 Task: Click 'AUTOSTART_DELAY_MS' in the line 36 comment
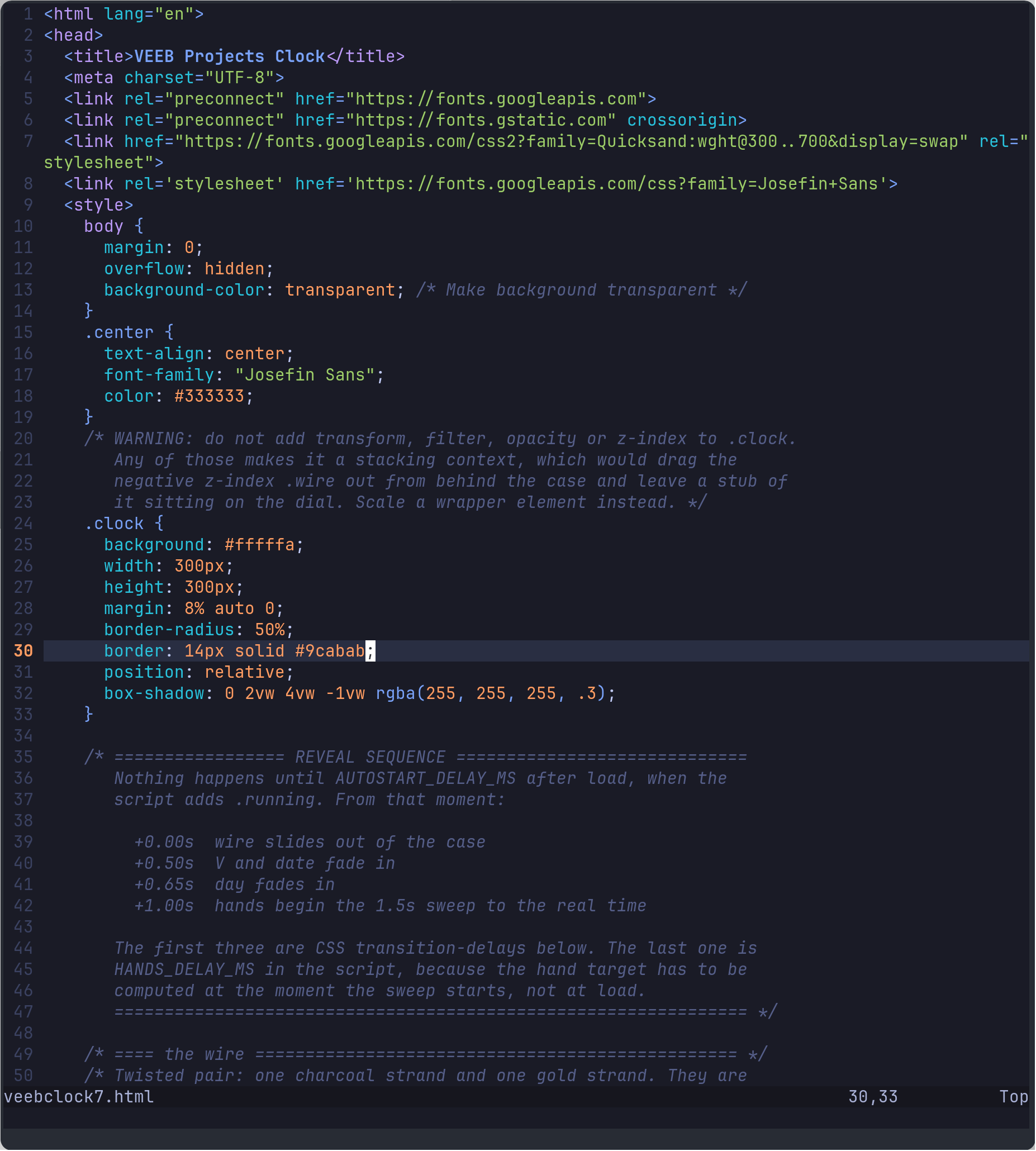426,779
